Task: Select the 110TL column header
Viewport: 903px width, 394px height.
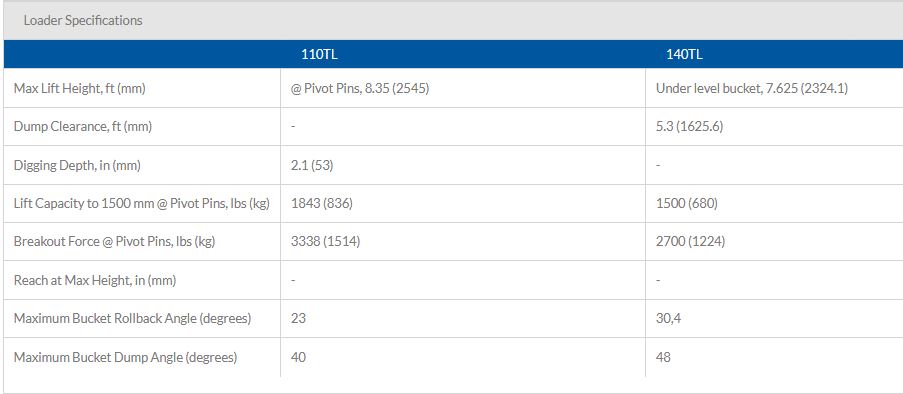Action: (x=319, y=55)
